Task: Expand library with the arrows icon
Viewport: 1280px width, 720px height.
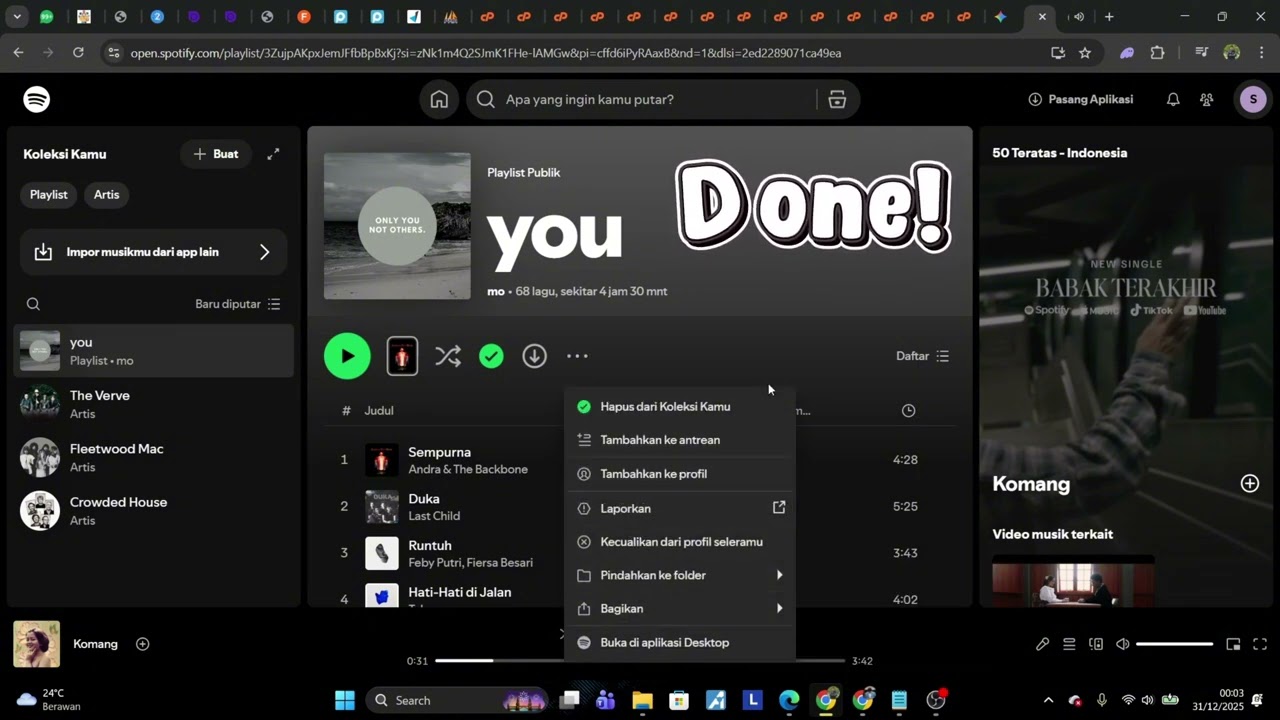Action: pos(273,154)
